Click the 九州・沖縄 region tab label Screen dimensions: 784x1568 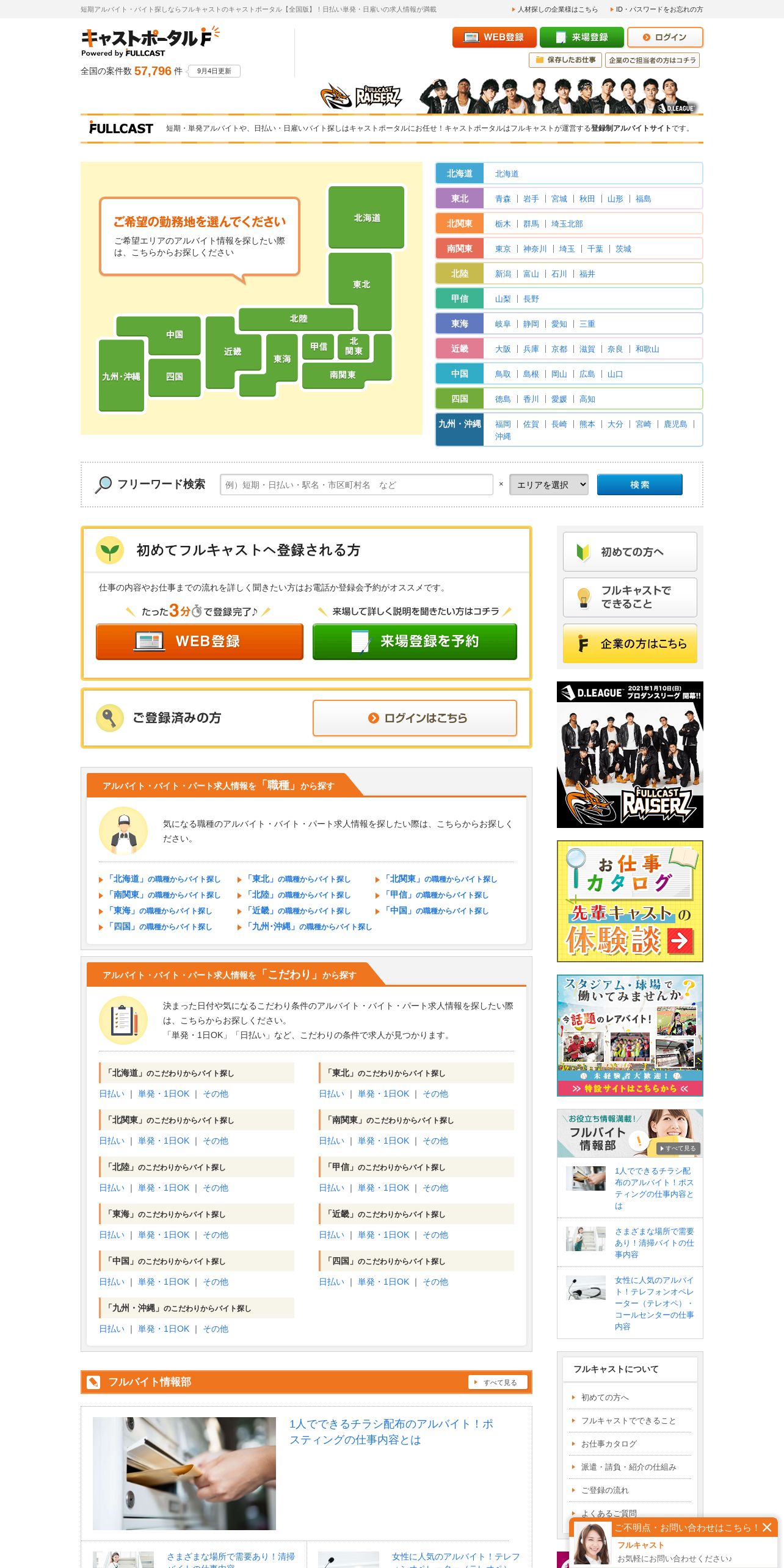459,430
